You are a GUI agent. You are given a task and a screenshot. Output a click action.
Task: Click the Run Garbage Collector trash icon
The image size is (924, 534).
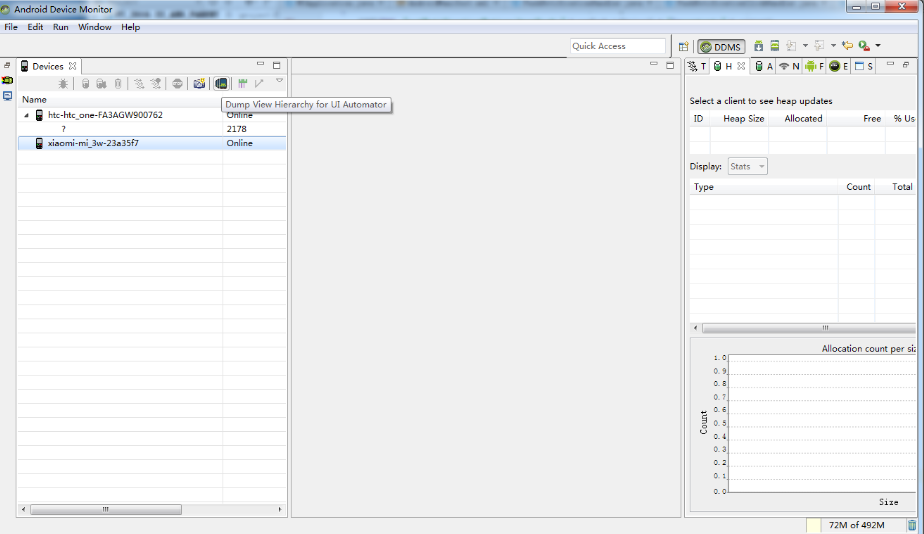(912, 525)
